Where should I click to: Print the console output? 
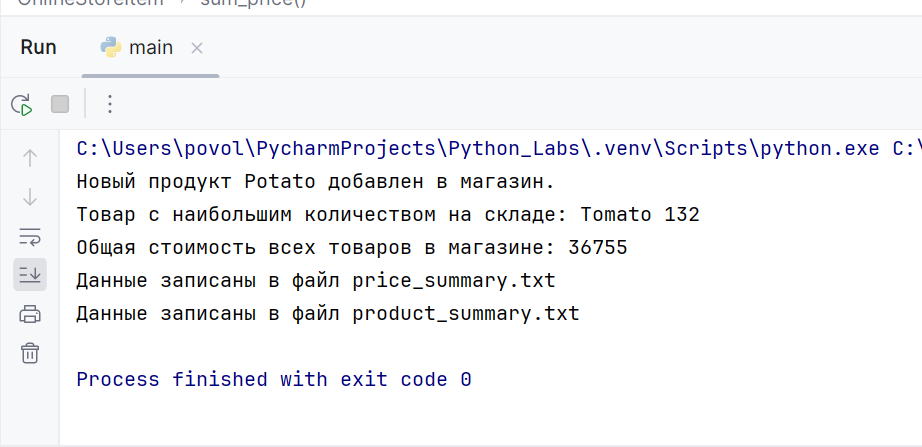pyautogui.click(x=30, y=314)
